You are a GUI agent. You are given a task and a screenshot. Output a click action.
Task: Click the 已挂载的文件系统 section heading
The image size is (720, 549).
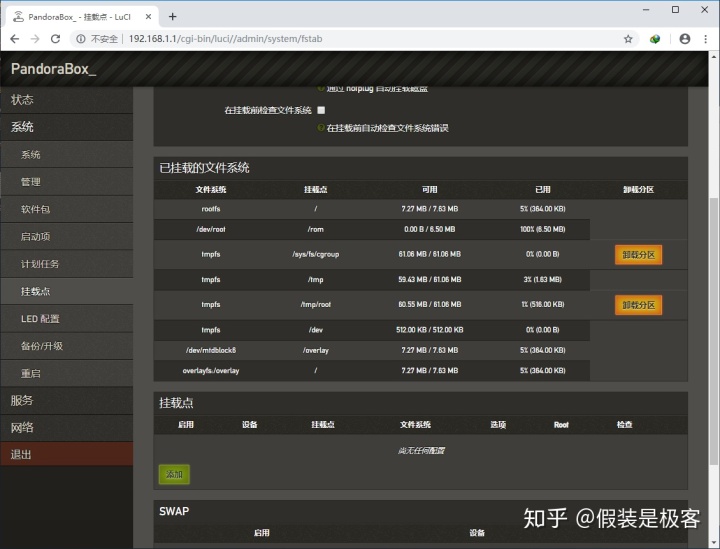pyautogui.click(x=204, y=168)
